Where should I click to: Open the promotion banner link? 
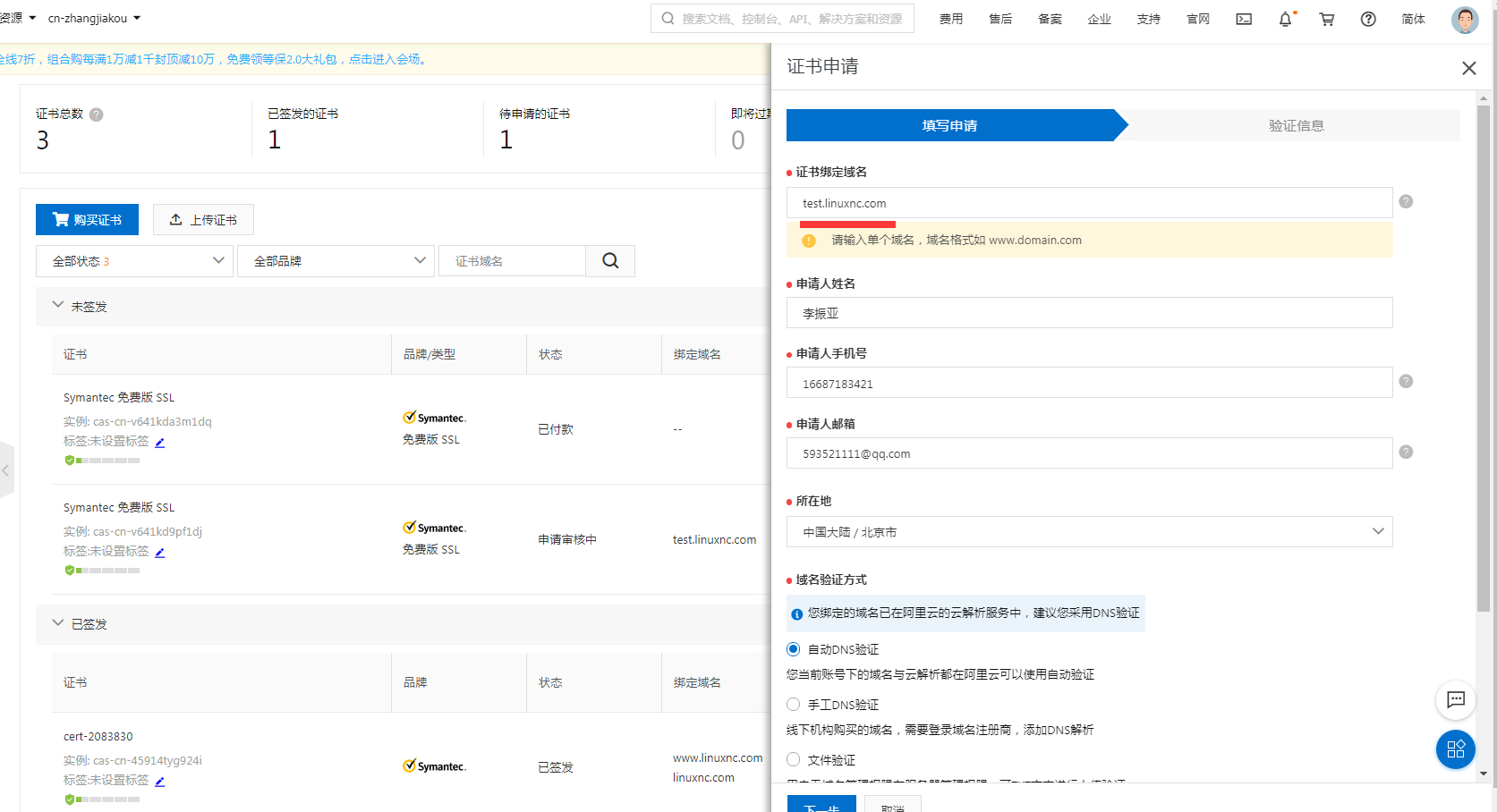[214, 59]
